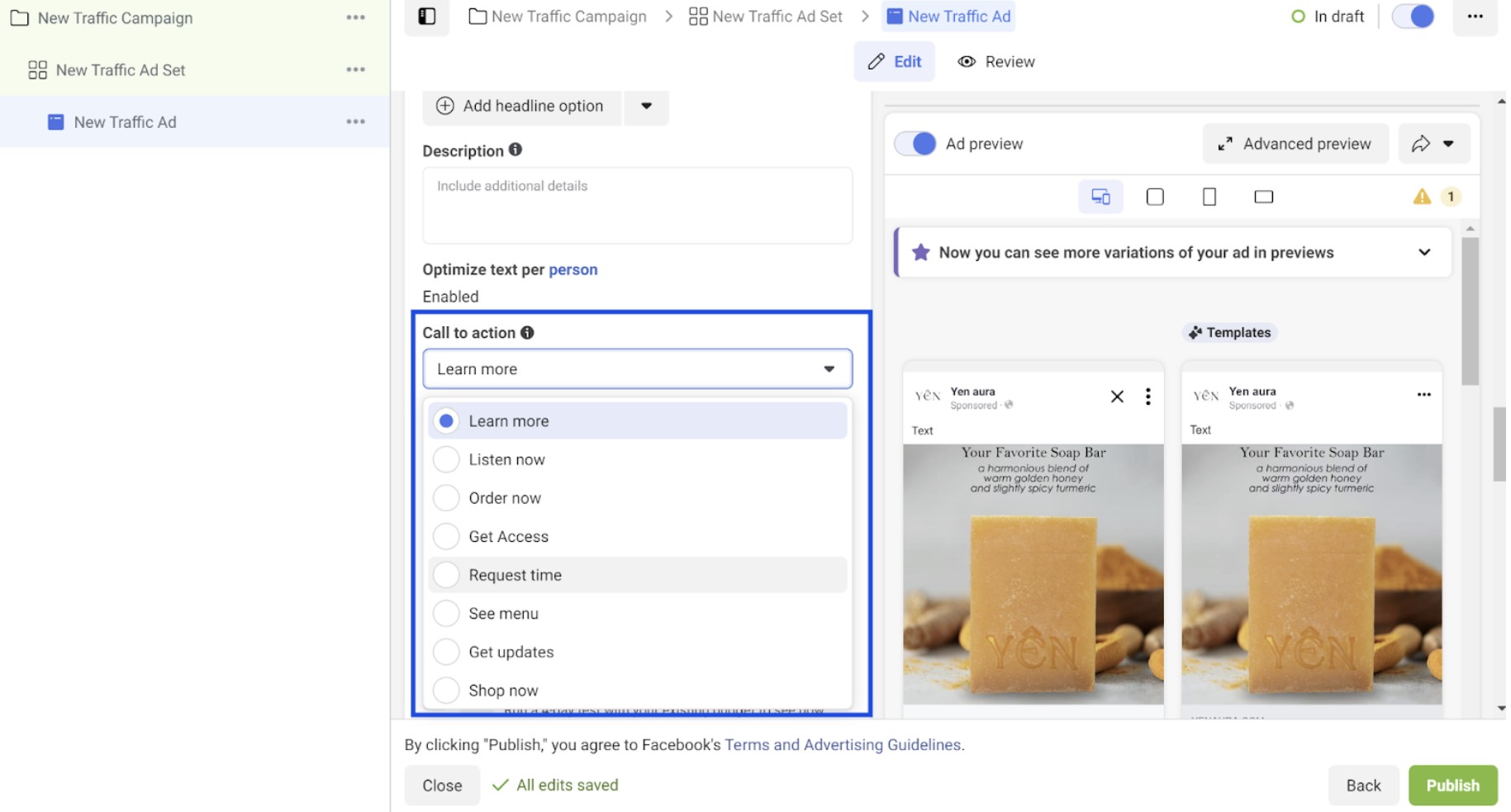Image resolution: width=1511 pixels, height=812 pixels.
Task: Collapse the ad variations notice banner
Action: point(1423,252)
